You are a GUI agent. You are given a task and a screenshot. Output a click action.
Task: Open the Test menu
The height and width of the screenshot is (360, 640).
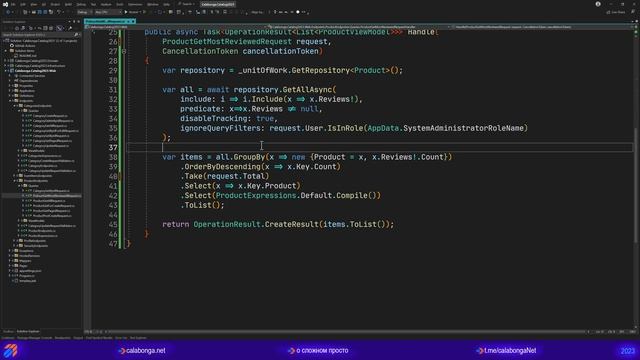[93, 4]
